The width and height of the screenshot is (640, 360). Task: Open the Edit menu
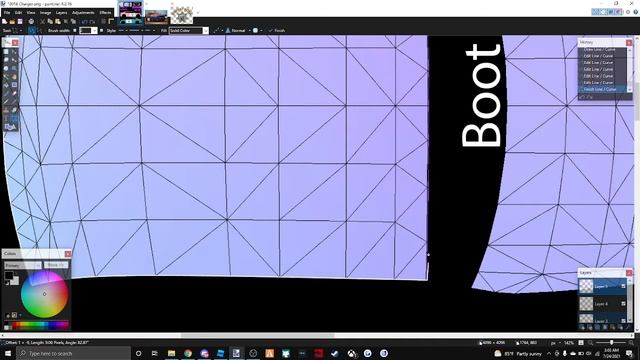18,13
